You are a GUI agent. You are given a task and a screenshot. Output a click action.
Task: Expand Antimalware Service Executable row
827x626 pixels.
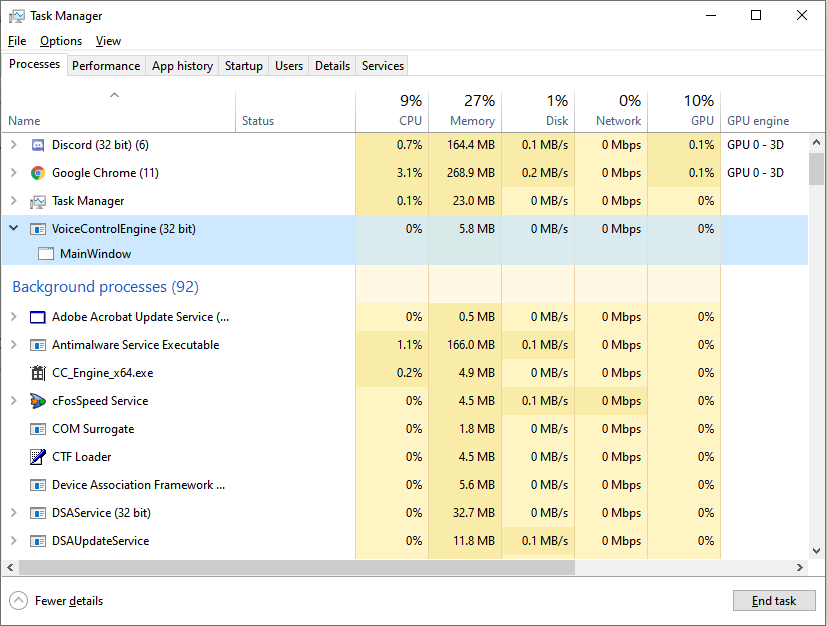(x=14, y=344)
